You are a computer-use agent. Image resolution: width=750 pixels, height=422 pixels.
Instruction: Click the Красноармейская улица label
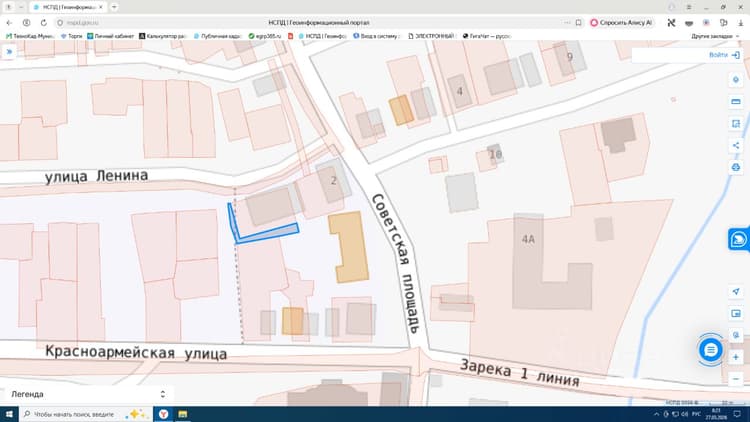[136, 353]
